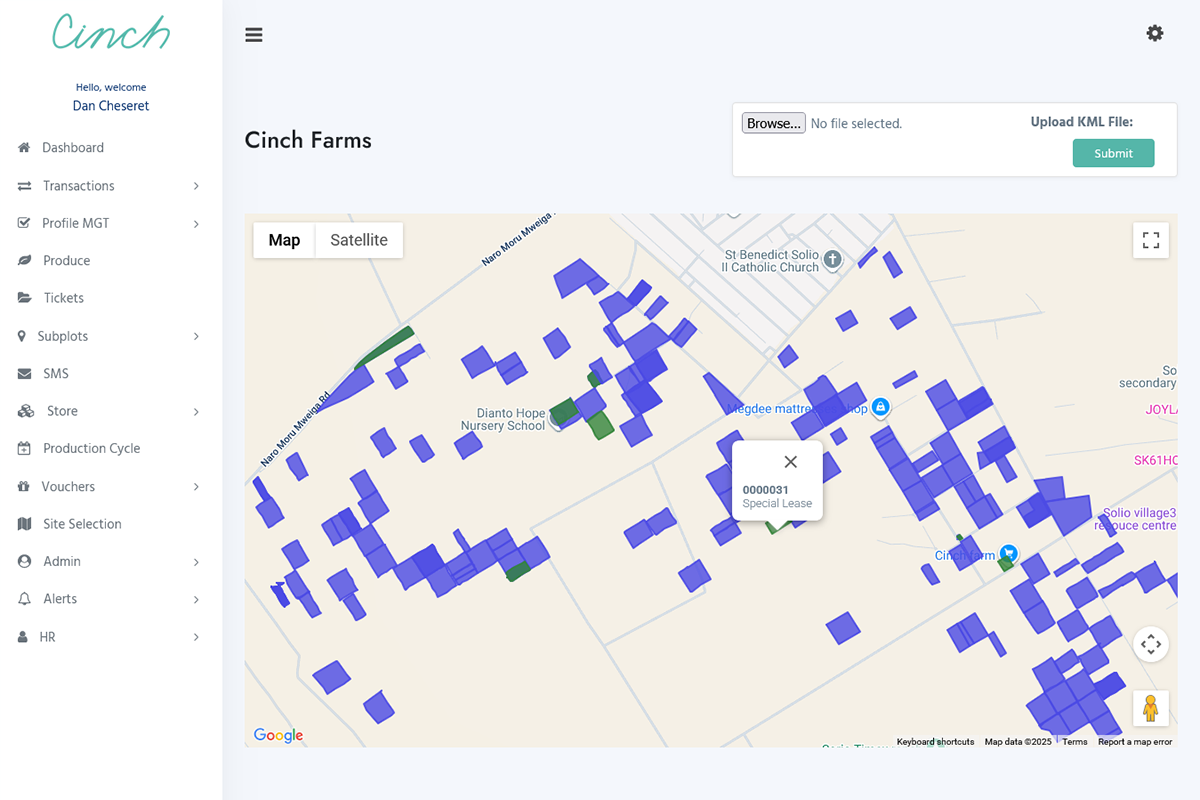Open the sidebar hamburger menu
1200x800 pixels.
pyautogui.click(x=253, y=34)
